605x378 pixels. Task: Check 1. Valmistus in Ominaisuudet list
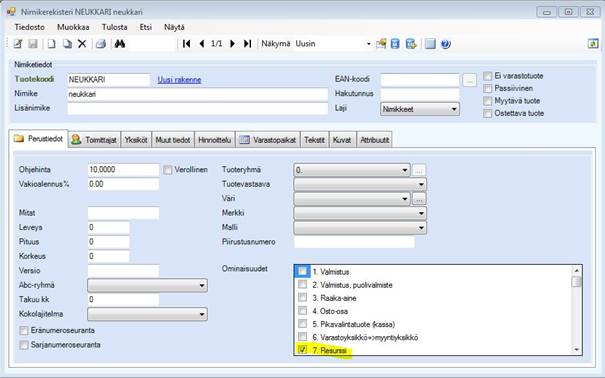pos(302,272)
